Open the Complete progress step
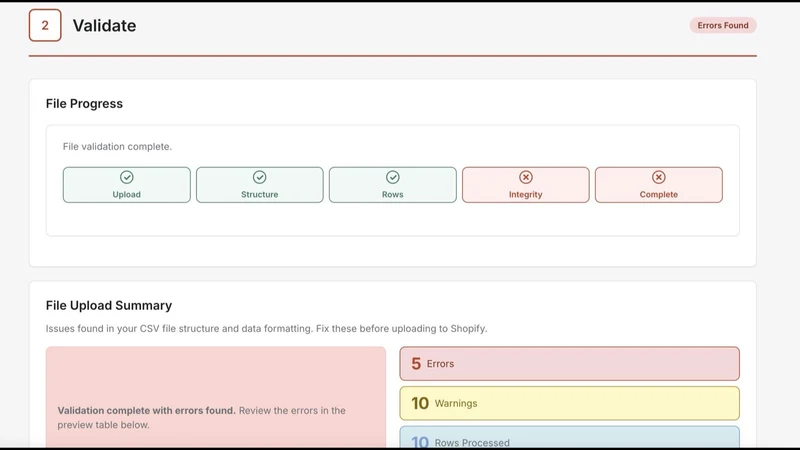Image resolution: width=800 pixels, height=450 pixels. click(x=659, y=185)
